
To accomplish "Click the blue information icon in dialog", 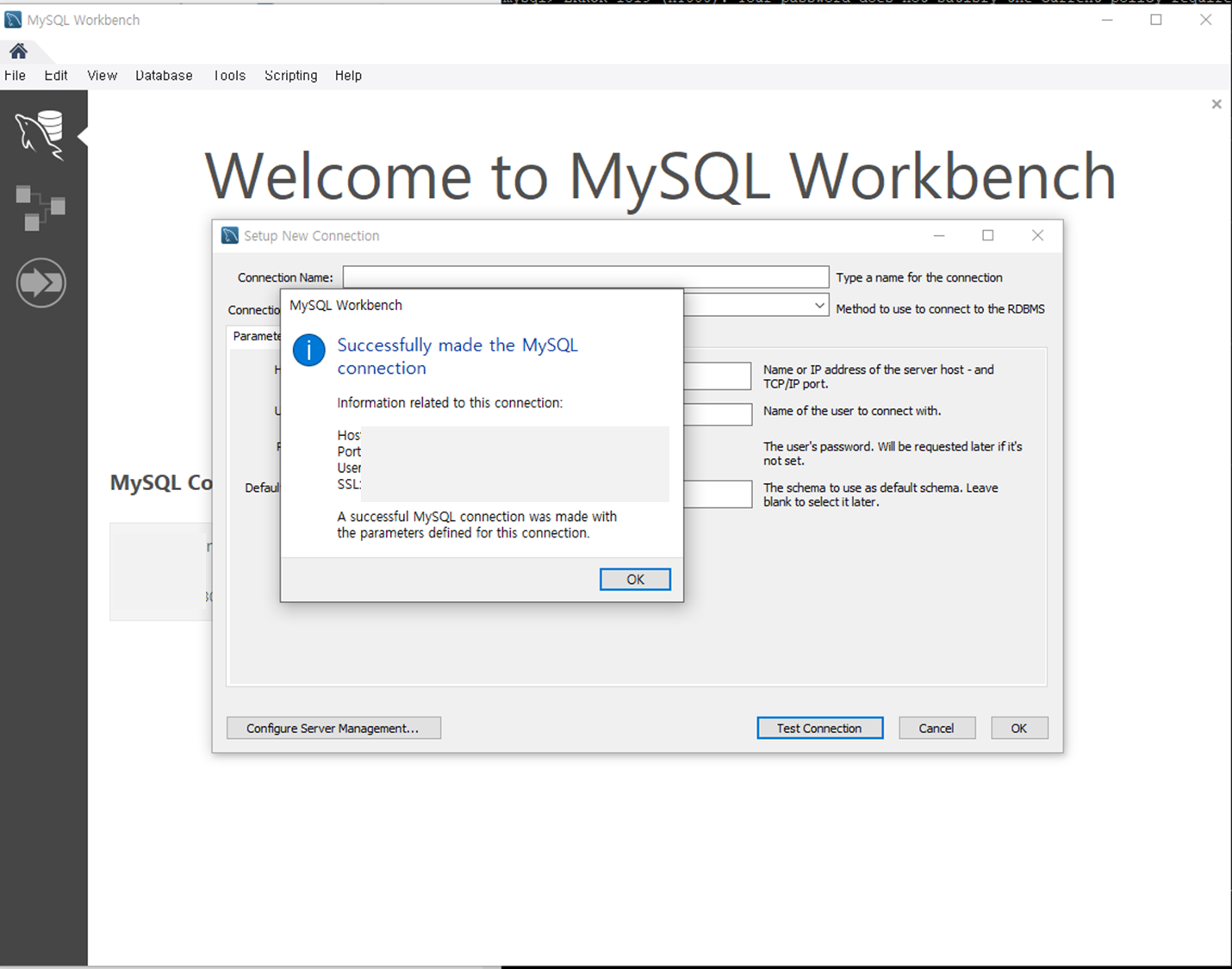I will (x=309, y=351).
